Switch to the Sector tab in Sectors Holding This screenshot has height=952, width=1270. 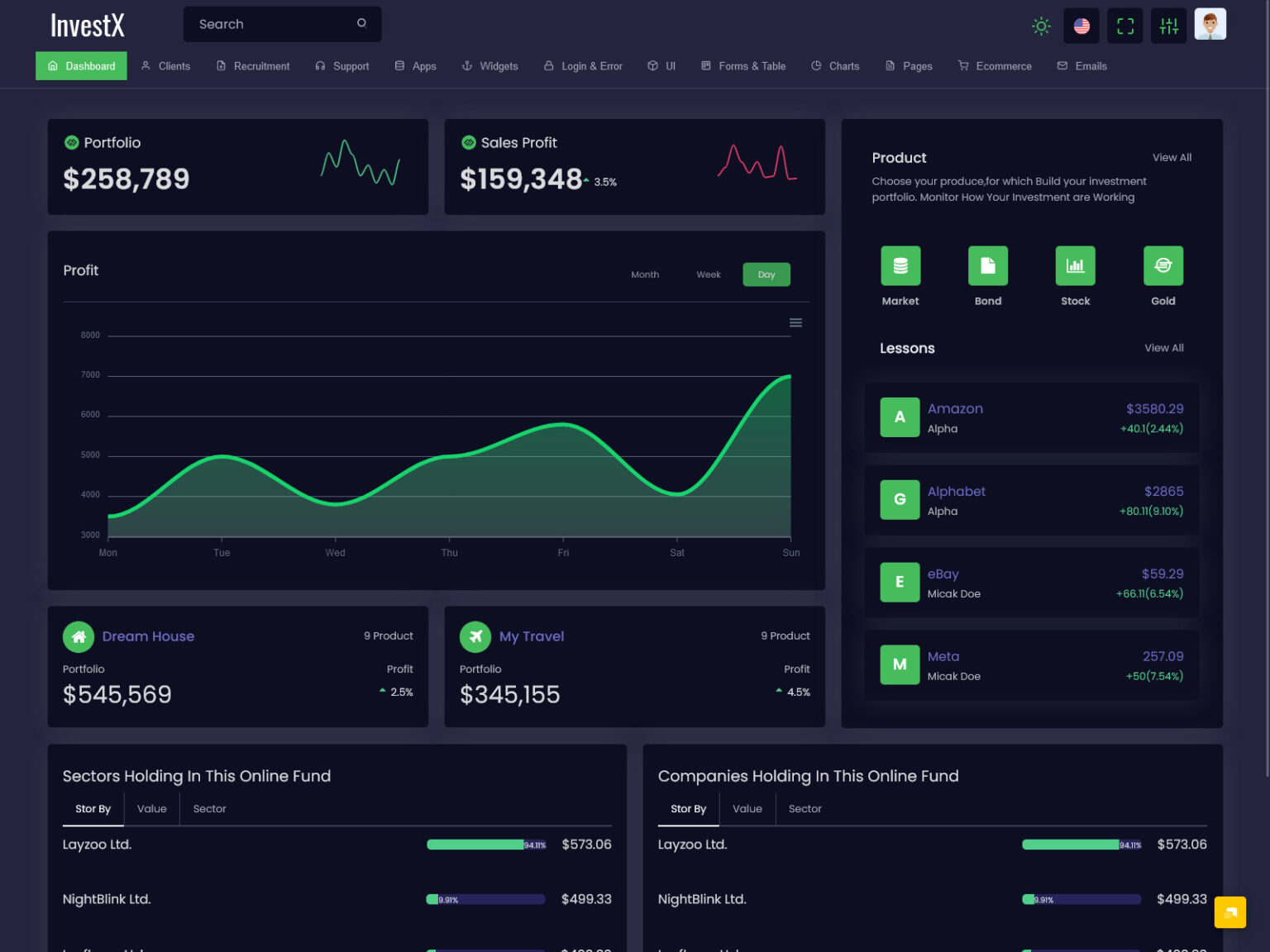[x=209, y=808]
